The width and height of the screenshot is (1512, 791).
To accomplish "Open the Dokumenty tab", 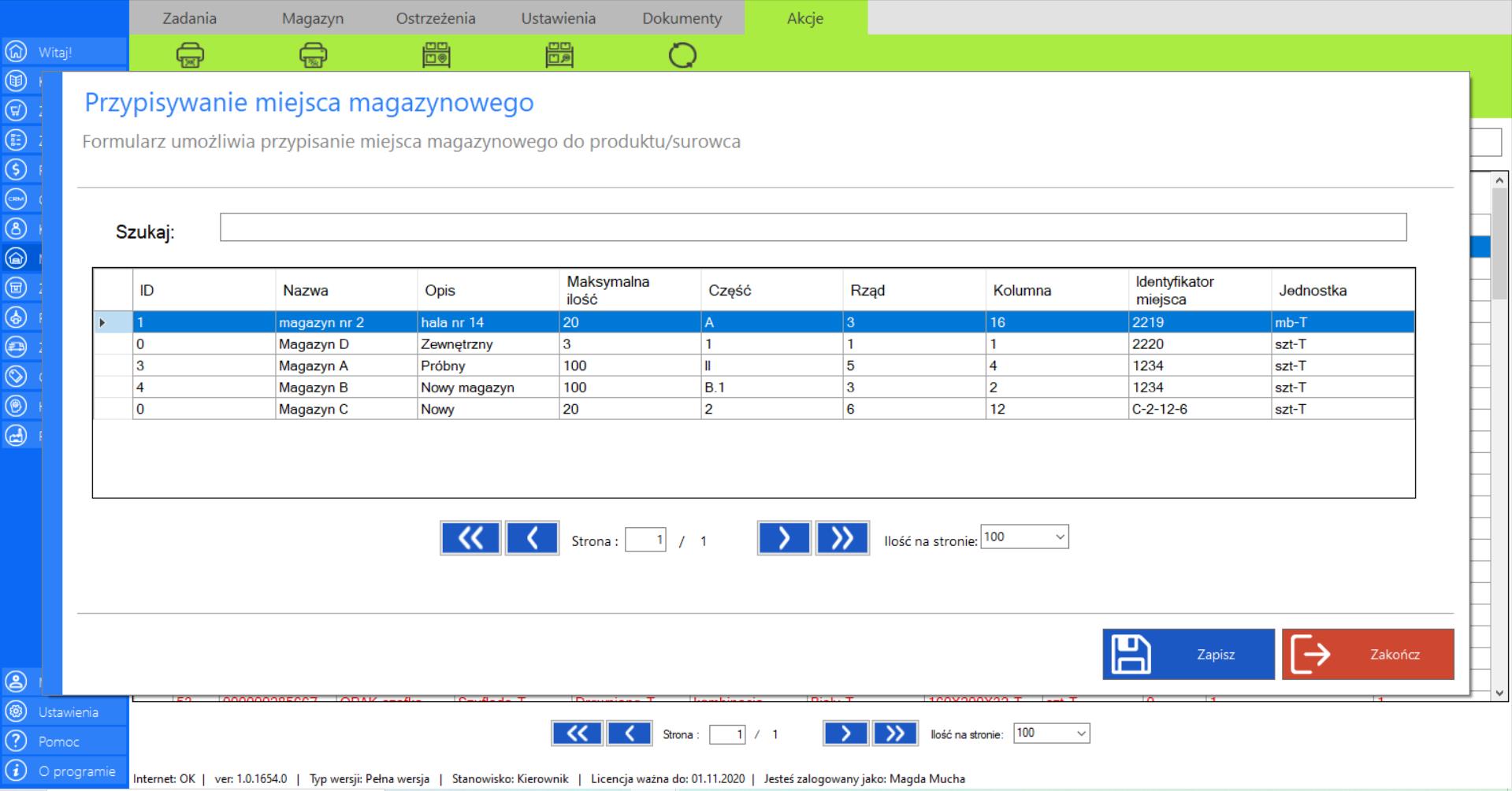I will click(682, 18).
